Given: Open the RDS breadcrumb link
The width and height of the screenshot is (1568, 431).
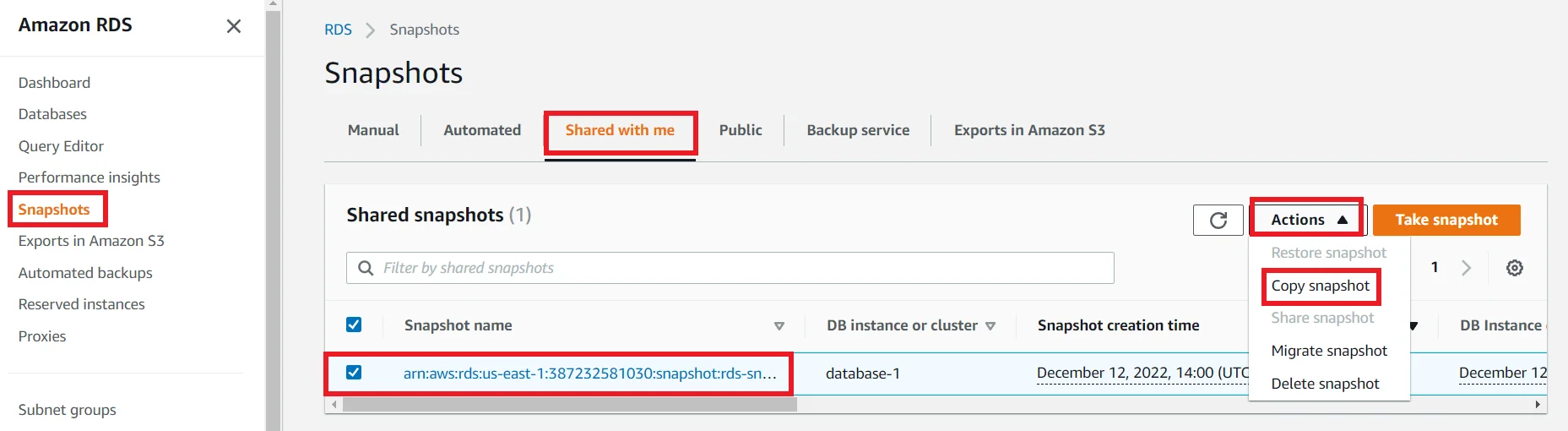Looking at the screenshot, I should [x=338, y=30].
